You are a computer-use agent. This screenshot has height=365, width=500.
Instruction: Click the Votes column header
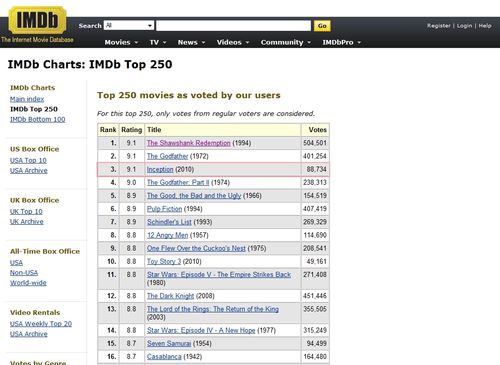click(x=315, y=130)
